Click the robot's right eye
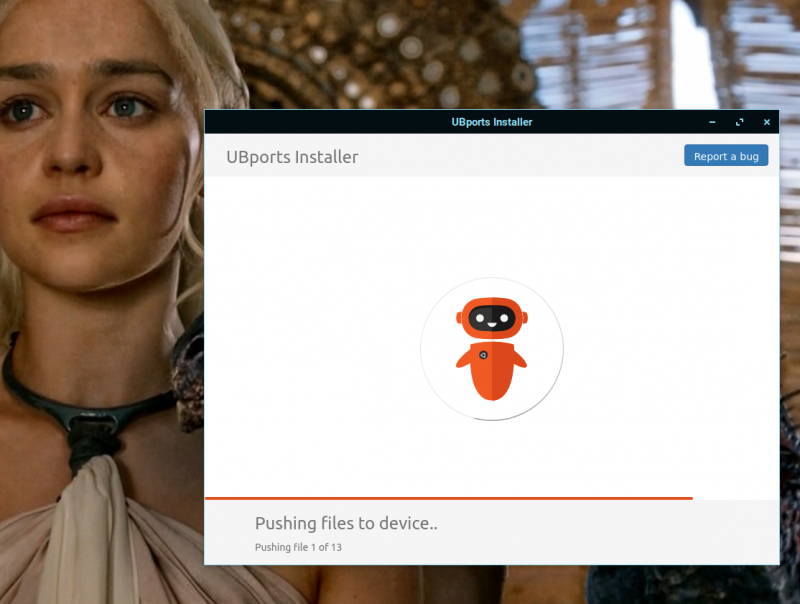800x604 pixels. [504, 319]
